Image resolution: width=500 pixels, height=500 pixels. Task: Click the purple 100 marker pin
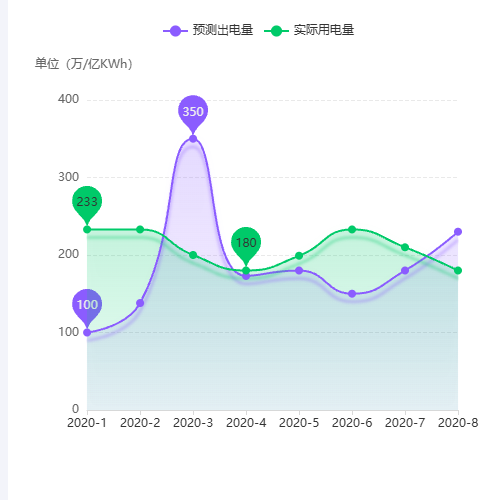87,307
